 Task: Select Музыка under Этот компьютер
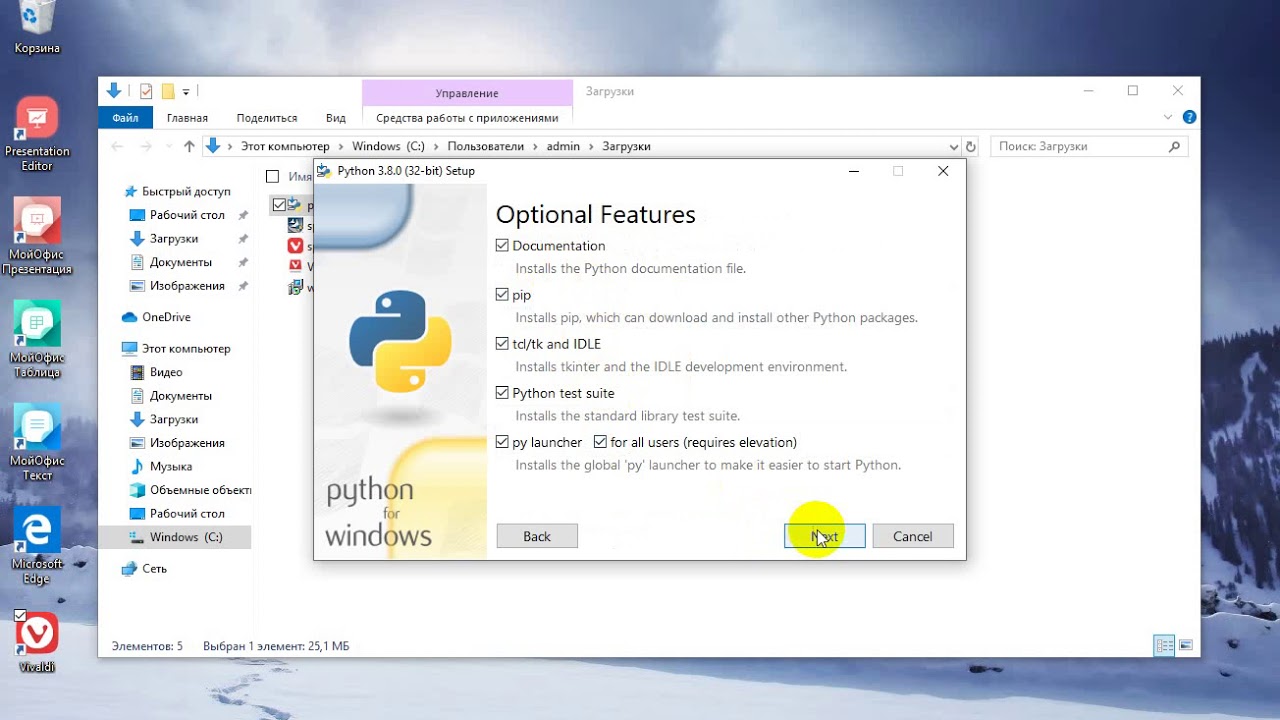161,466
